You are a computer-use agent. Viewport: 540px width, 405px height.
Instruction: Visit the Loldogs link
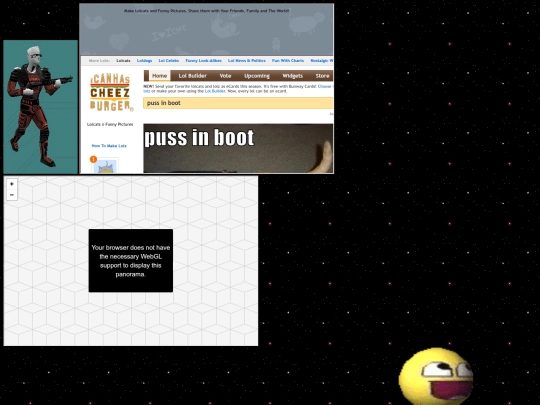coord(144,61)
